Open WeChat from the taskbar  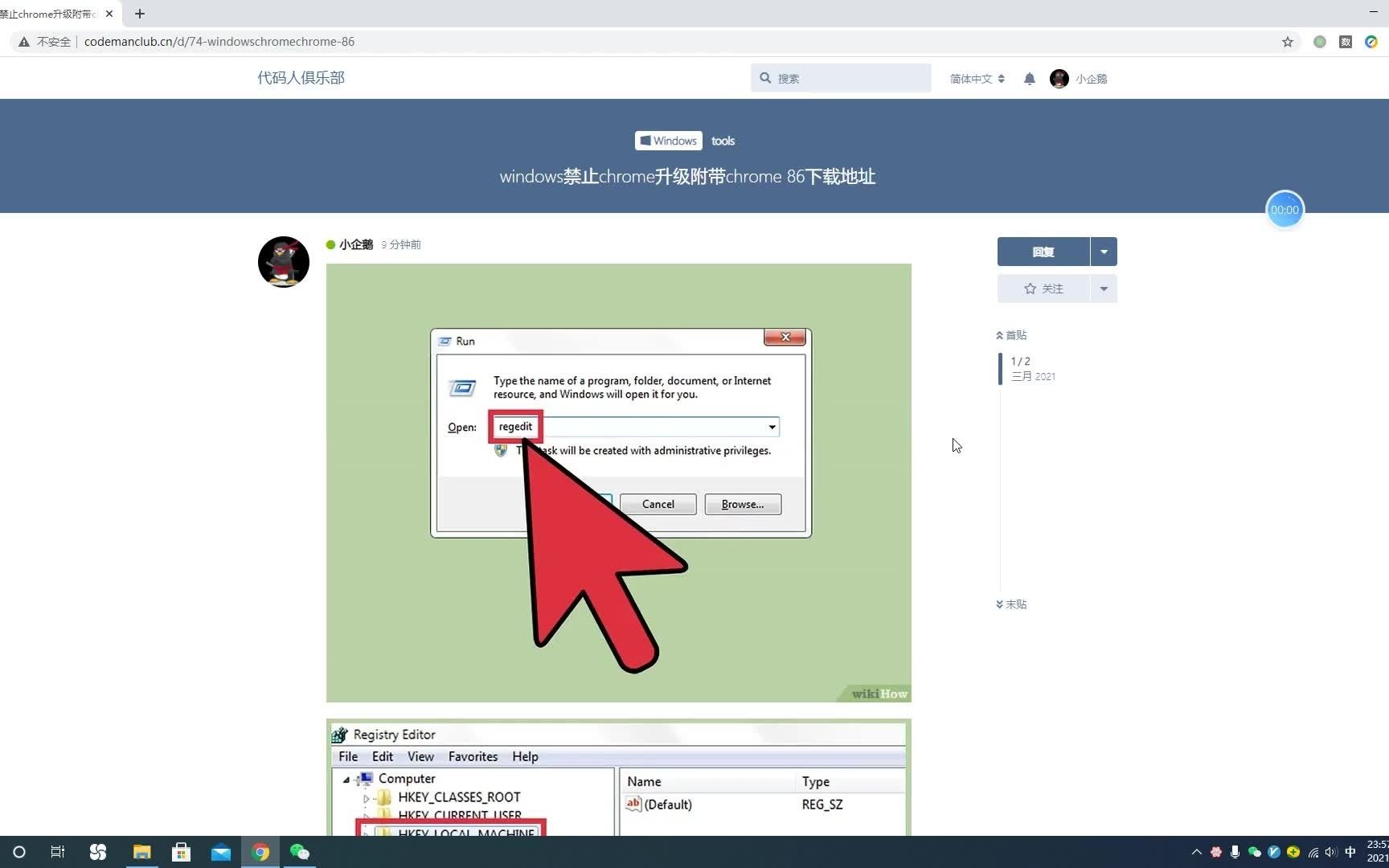coord(300,852)
